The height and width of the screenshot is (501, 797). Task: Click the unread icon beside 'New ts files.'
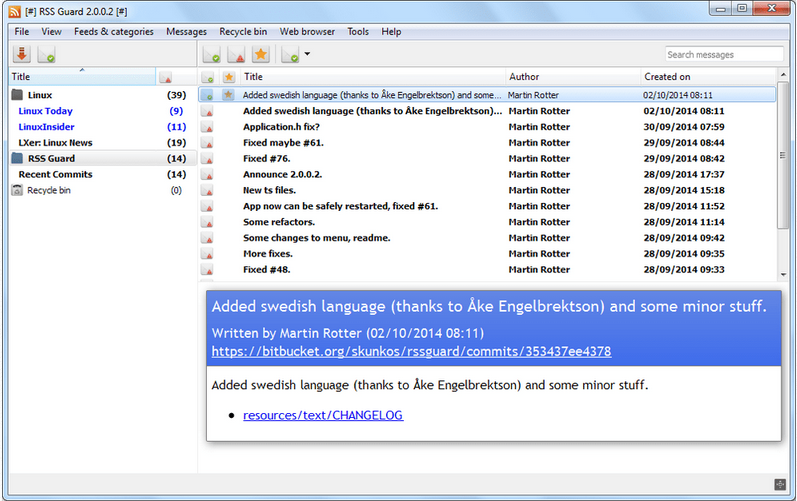click(x=207, y=191)
